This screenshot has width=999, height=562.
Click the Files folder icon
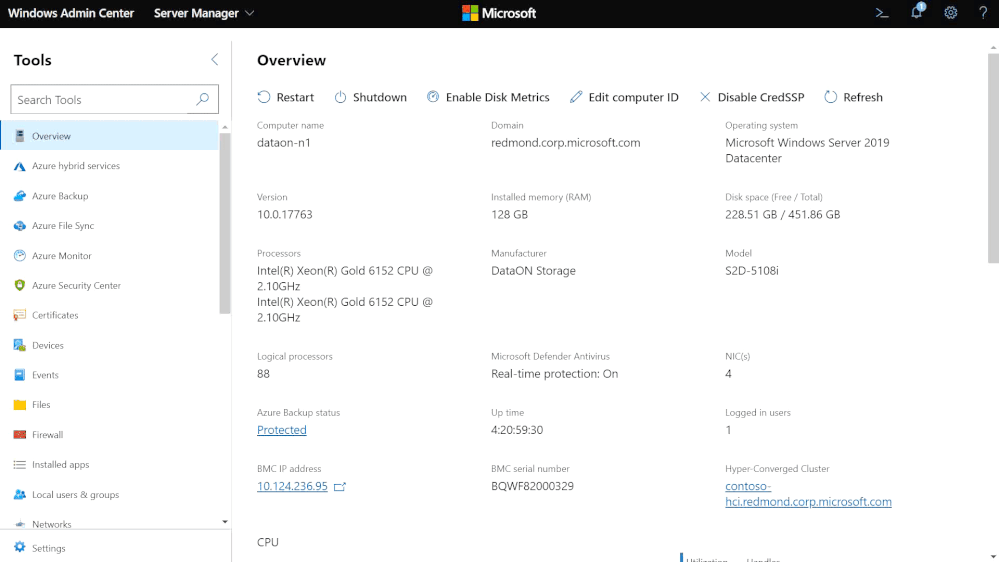pyautogui.click(x=20, y=405)
